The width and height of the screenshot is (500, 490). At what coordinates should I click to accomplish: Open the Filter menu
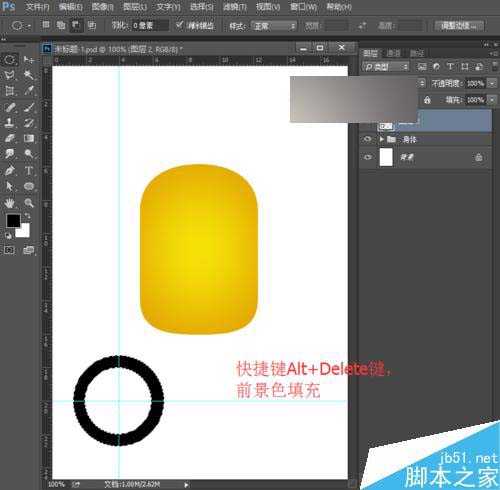point(235,7)
